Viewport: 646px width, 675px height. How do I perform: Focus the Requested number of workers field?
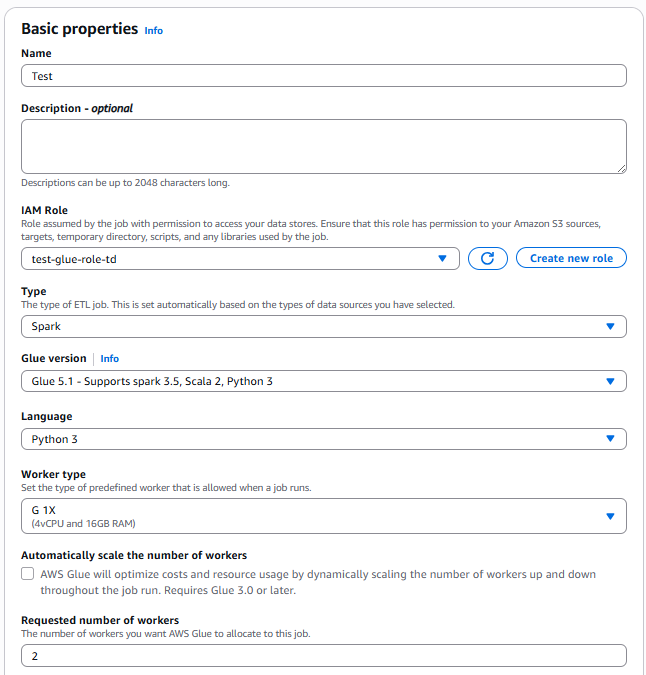[324, 656]
